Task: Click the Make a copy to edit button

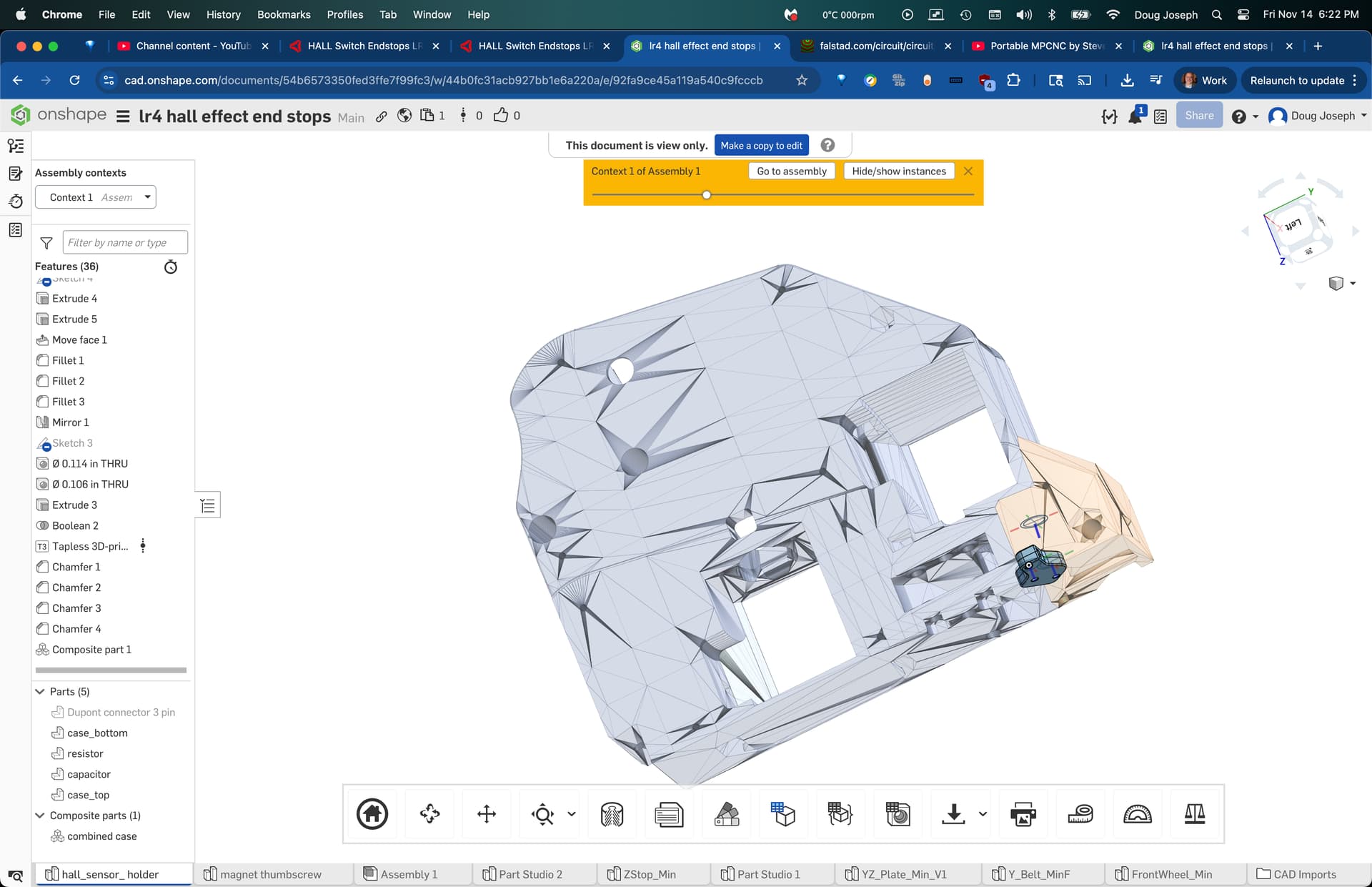Action: click(x=761, y=145)
